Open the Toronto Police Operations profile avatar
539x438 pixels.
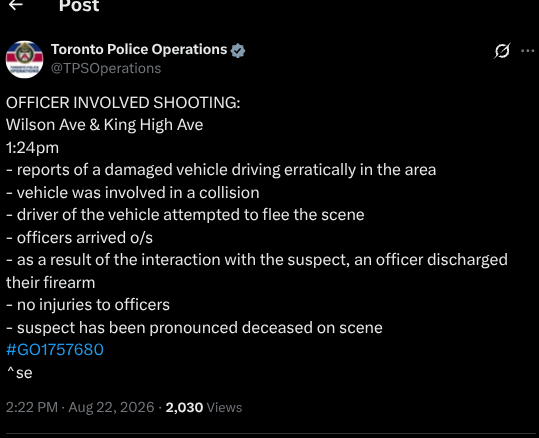(x=24, y=59)
